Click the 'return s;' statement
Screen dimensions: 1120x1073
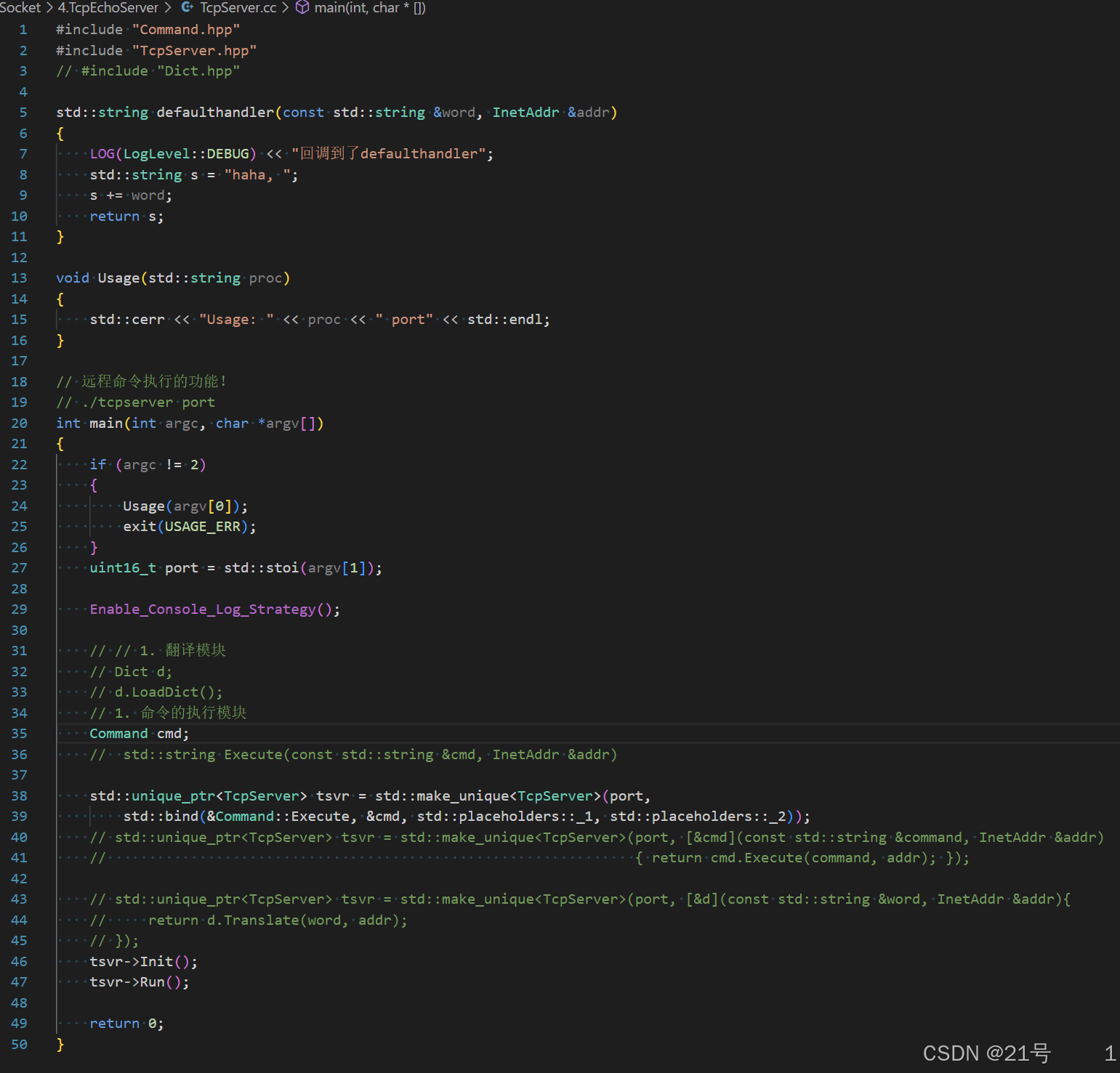coord(127,216)
